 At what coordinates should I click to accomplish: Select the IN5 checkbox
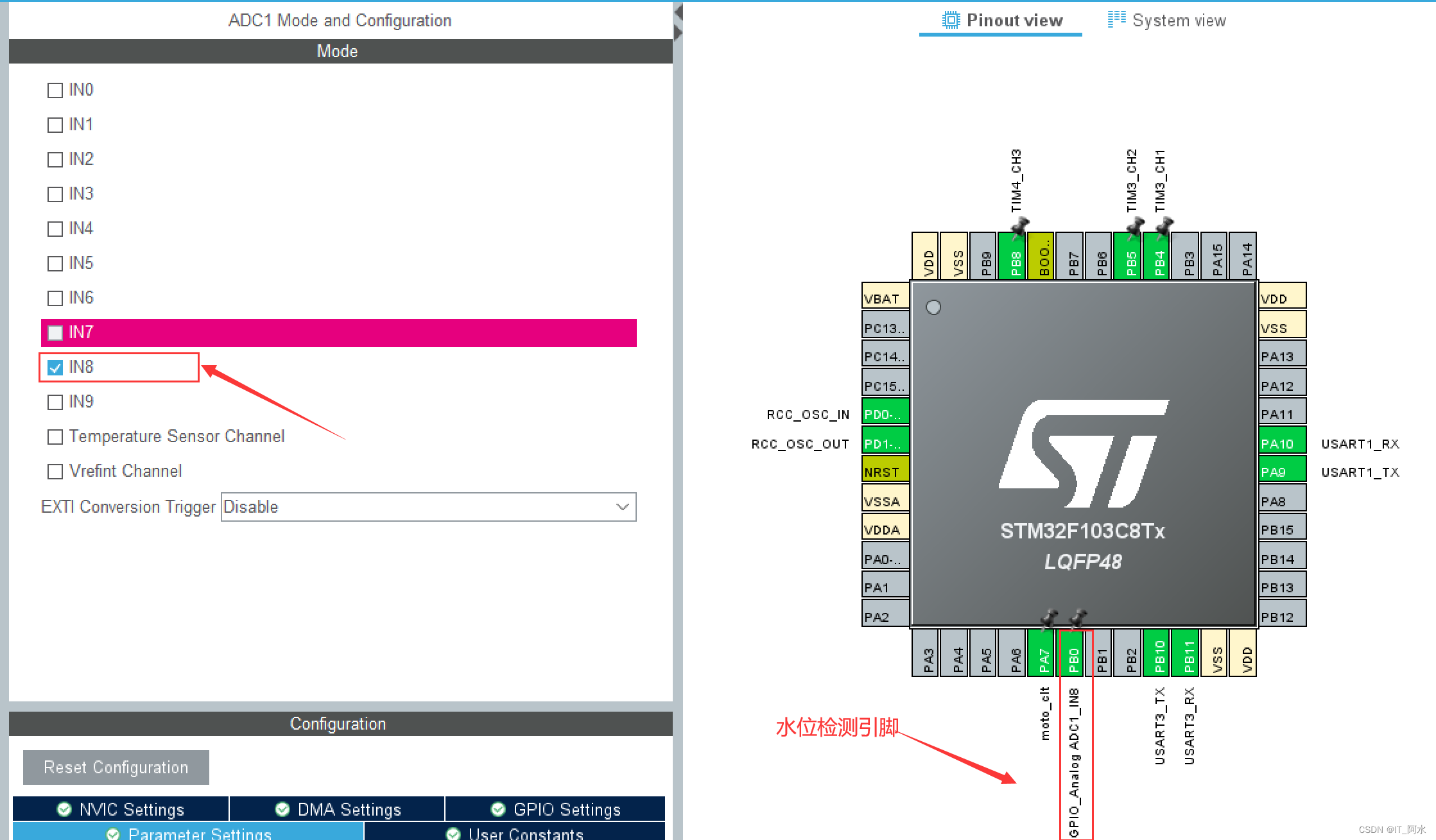click(x=55, y=263)
